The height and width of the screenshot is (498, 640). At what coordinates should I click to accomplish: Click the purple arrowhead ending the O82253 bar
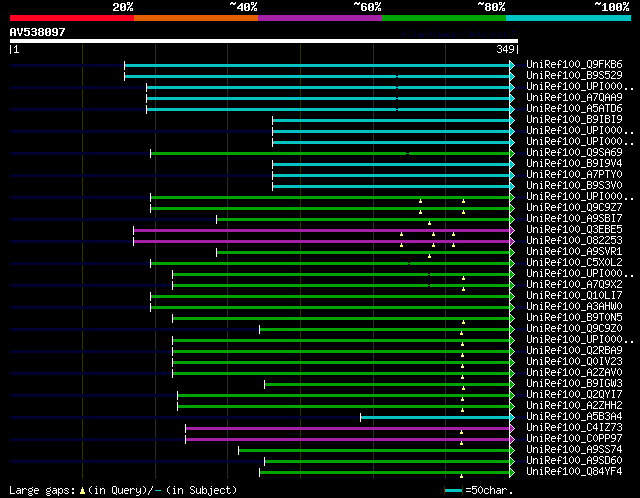[512, 242]
